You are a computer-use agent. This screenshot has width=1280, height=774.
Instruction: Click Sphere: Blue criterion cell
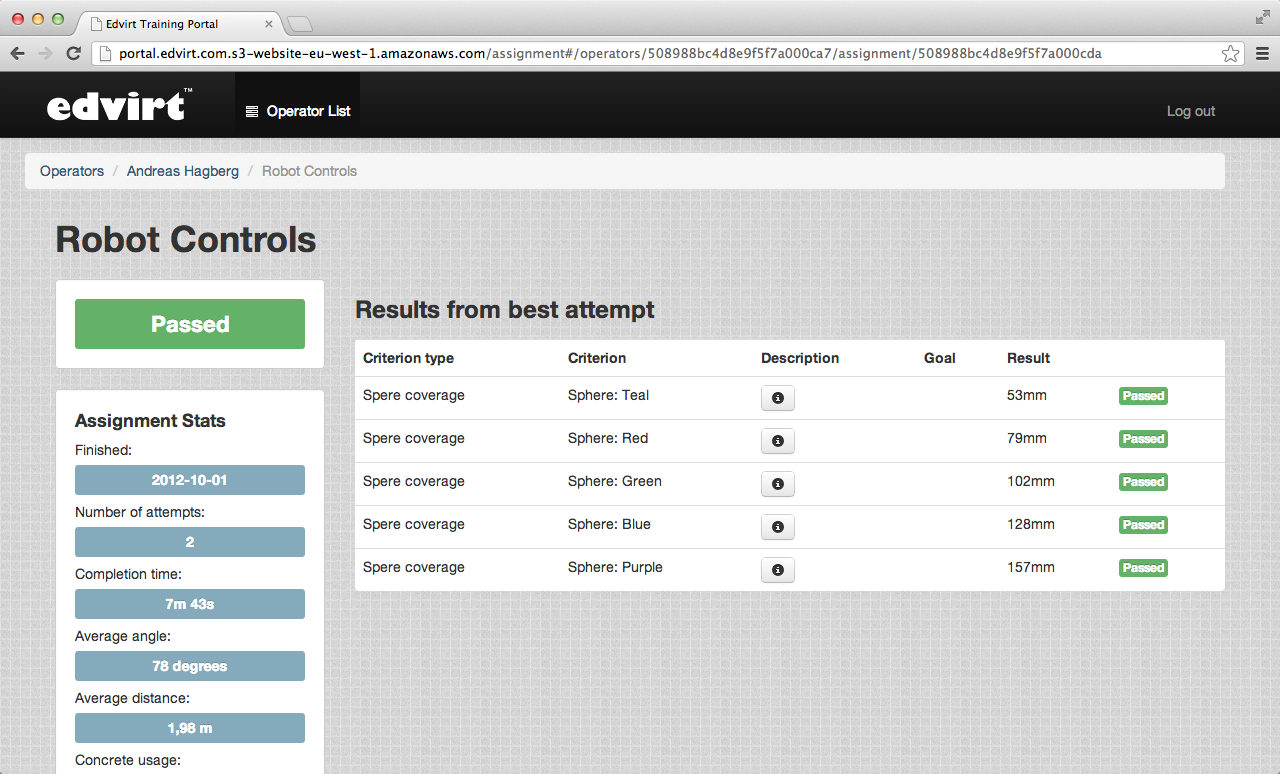point(609,524)
